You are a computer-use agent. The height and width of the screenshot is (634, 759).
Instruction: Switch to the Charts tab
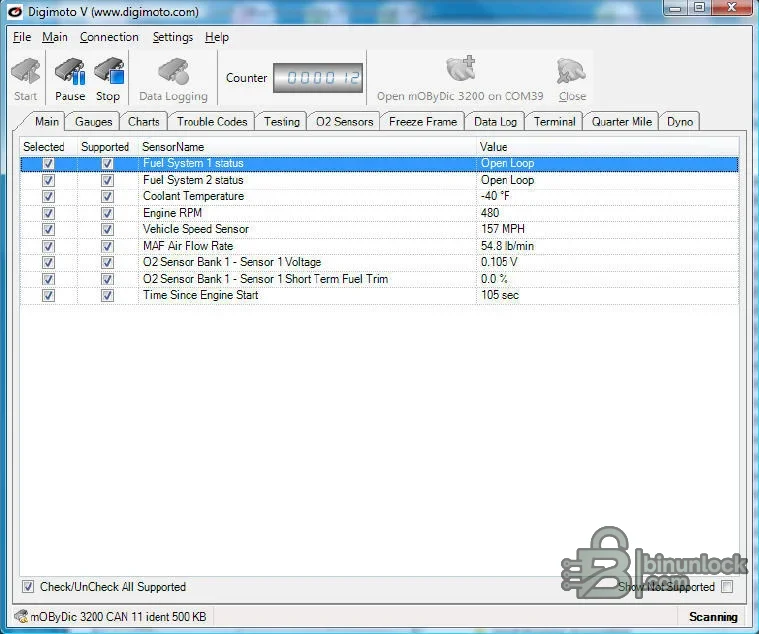tap(143, 121)
